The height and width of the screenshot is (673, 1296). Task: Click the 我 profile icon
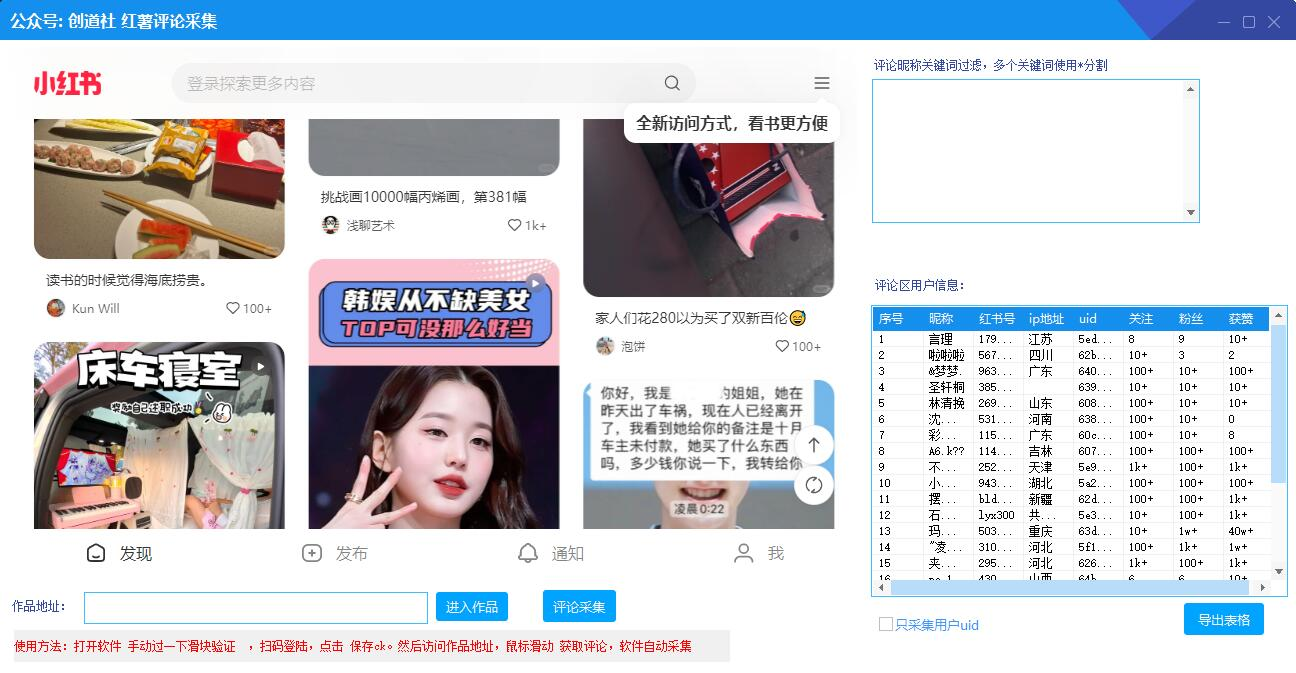(x=743, y=552)
